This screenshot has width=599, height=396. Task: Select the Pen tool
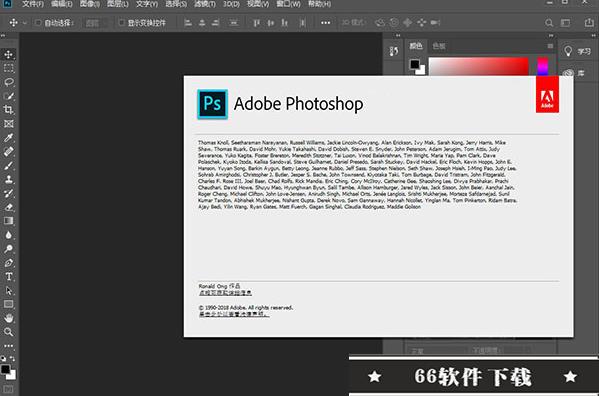[8, 263]
